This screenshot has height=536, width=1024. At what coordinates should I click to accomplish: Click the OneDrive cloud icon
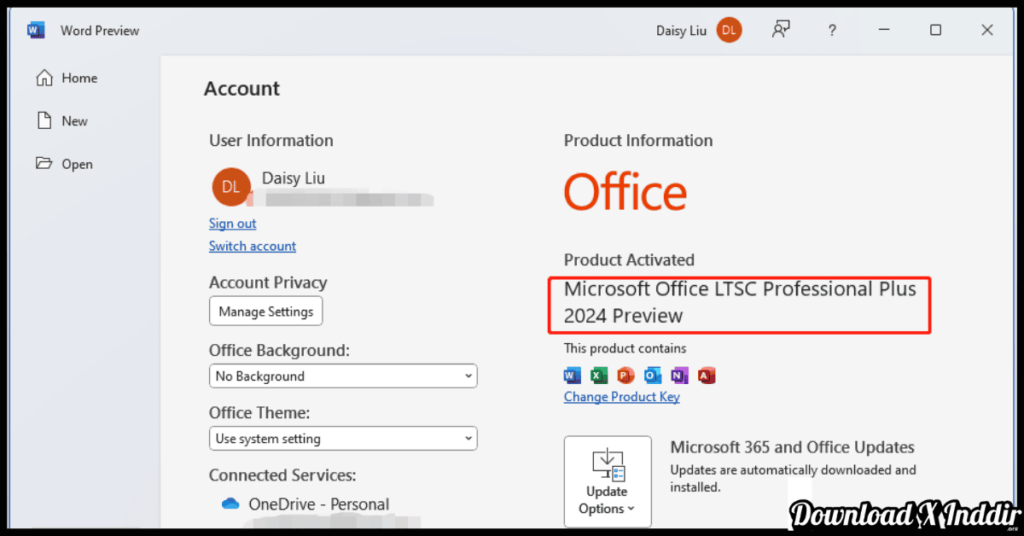pos(231,504)
